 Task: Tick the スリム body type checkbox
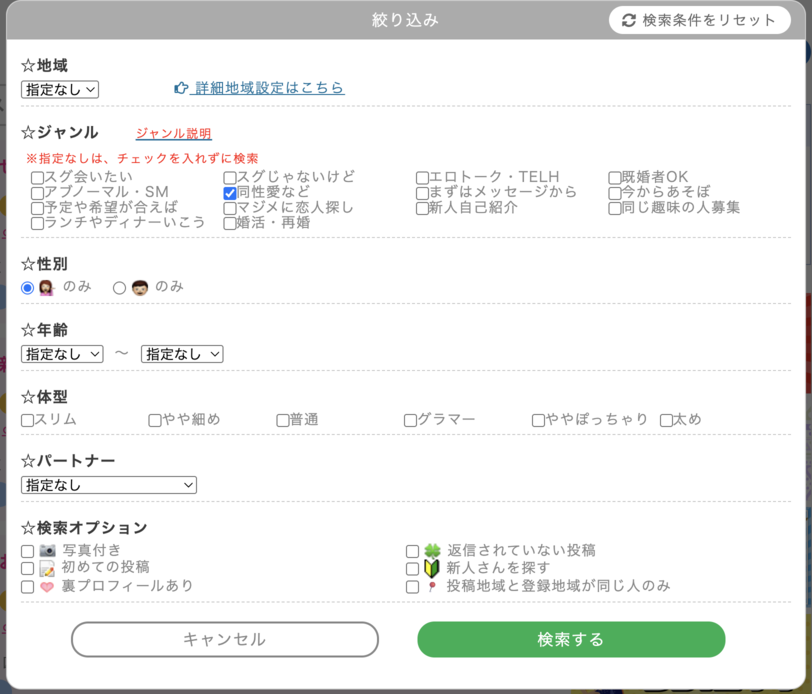click(x=28, y=421)
